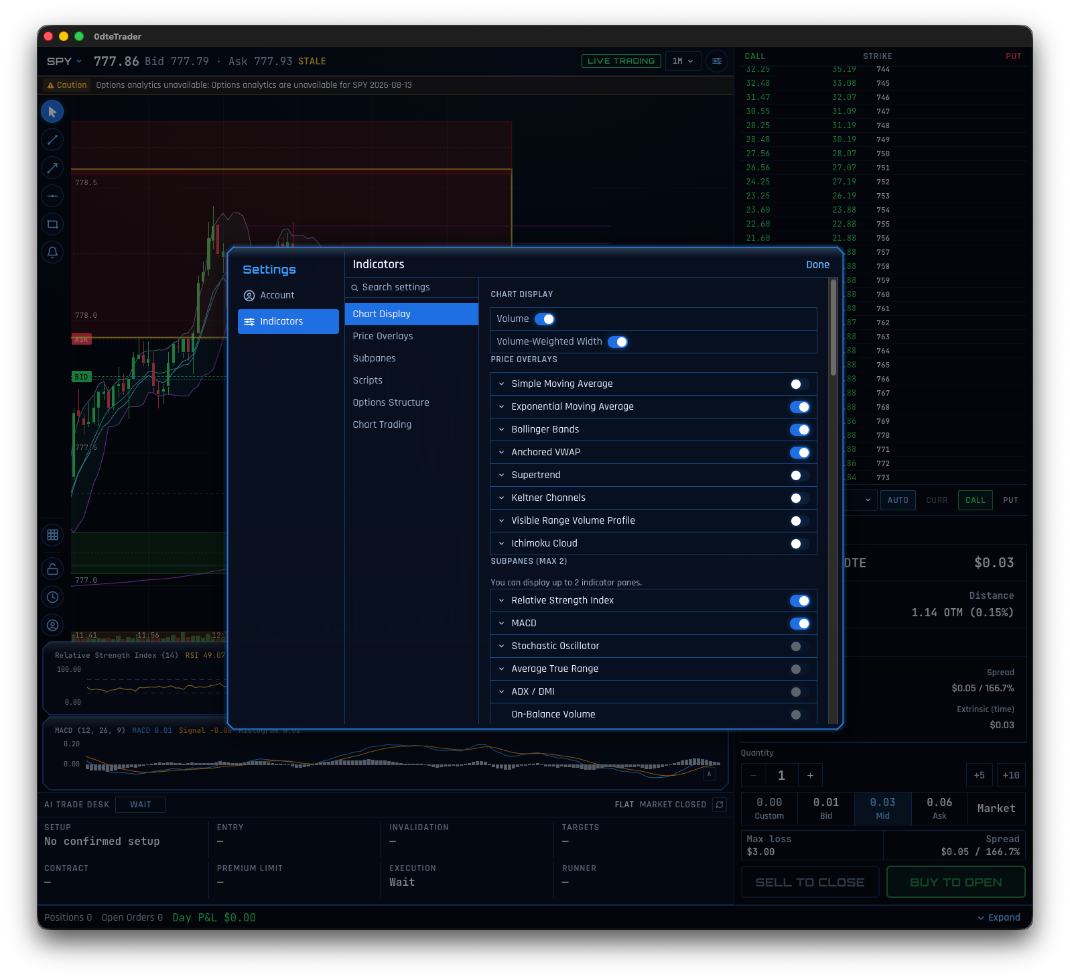The height and width of the screenshot is (979, 1070).
Task: Open the 1M timeframe dropdown
Action: tap(682, 61)
